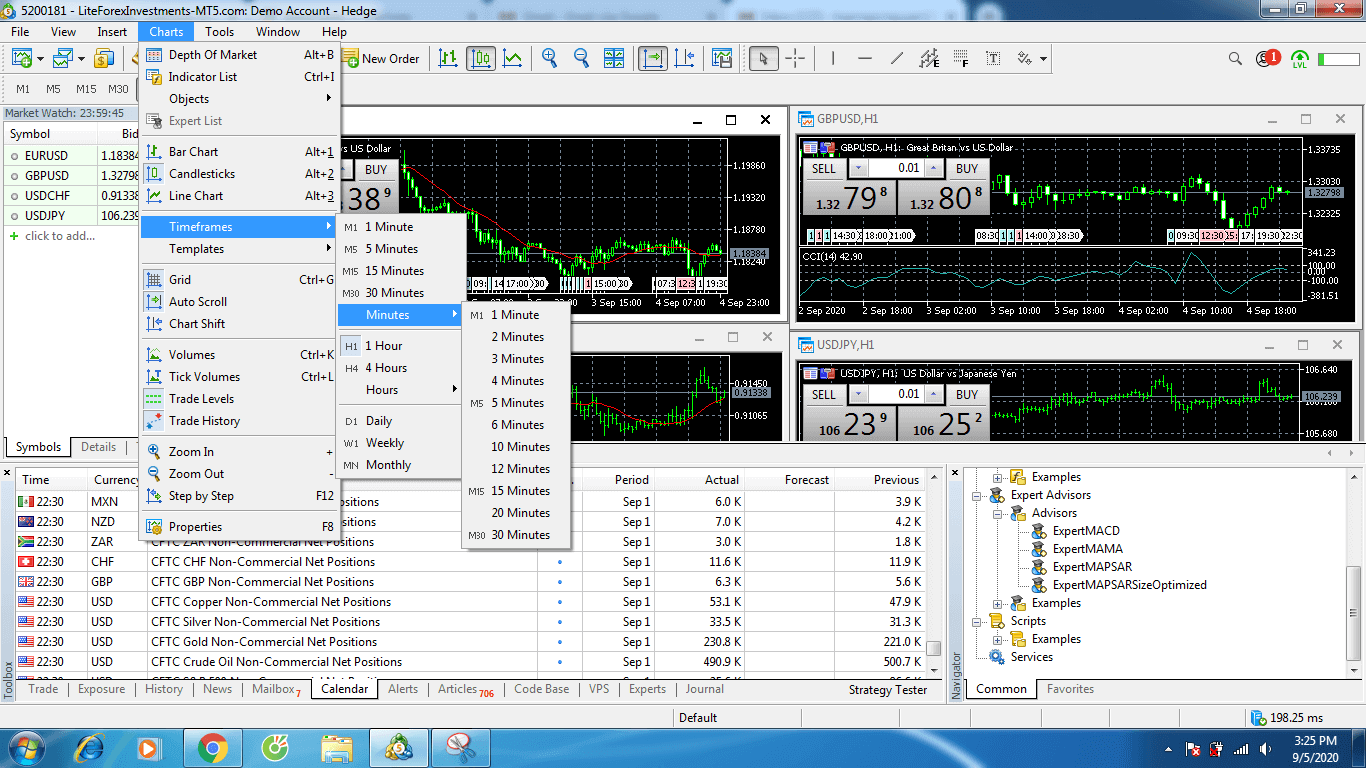Enable Volumes display from Charts menu
1366x768 pixels.
pyautogui.click(x=191, y=355)
